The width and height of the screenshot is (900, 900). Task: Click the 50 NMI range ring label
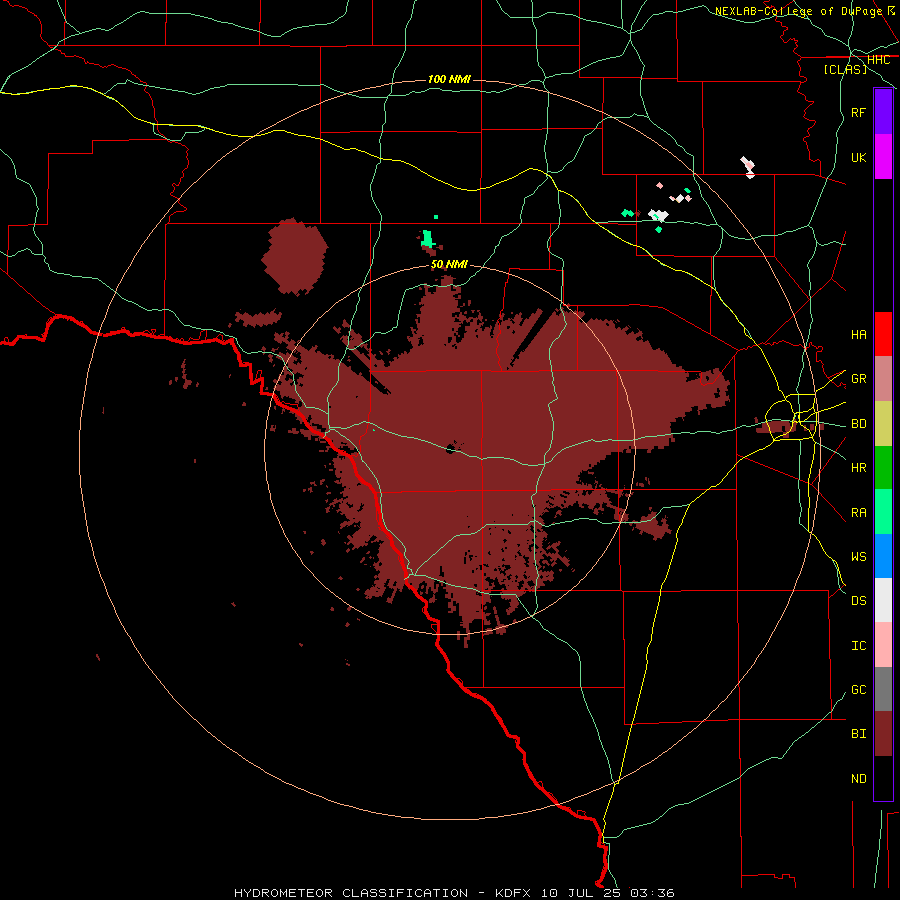pos(449,264)
